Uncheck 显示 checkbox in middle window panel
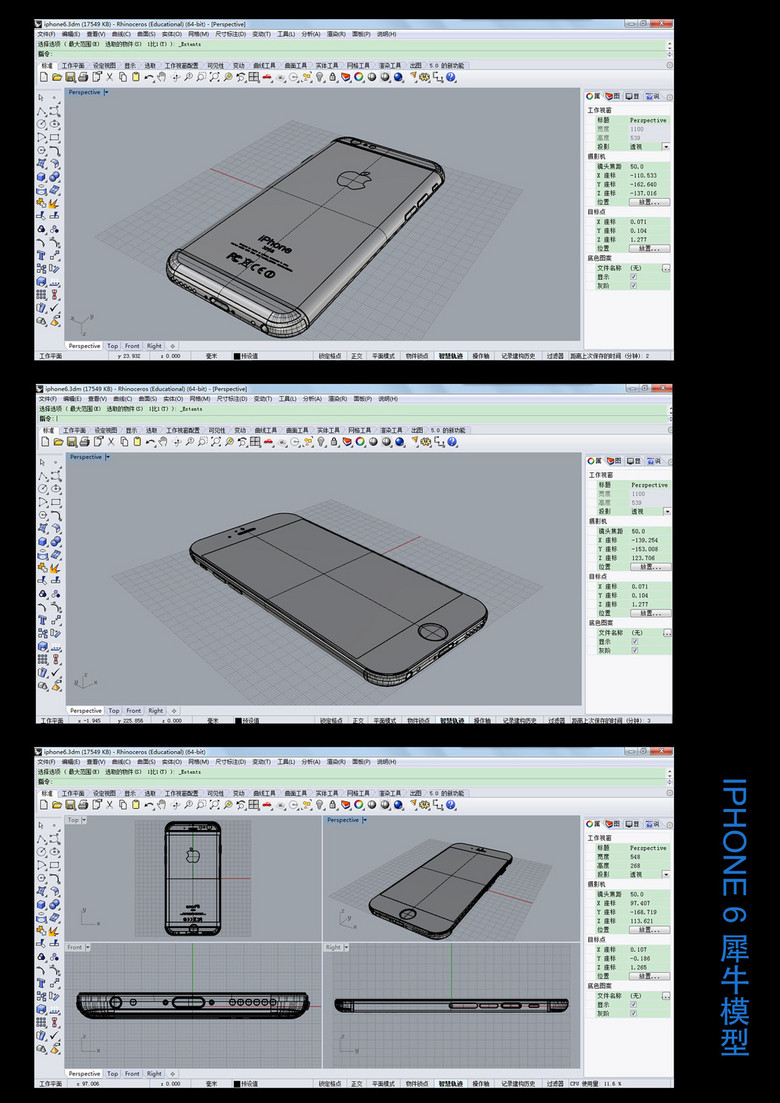780x1103 pixels. 635,642
